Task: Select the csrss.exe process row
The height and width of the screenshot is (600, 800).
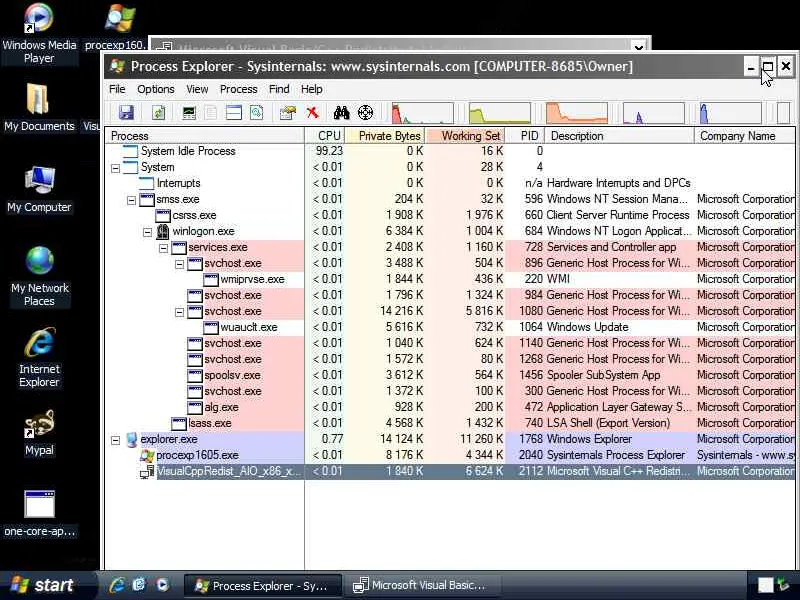Action: click(x=450, y=215)
